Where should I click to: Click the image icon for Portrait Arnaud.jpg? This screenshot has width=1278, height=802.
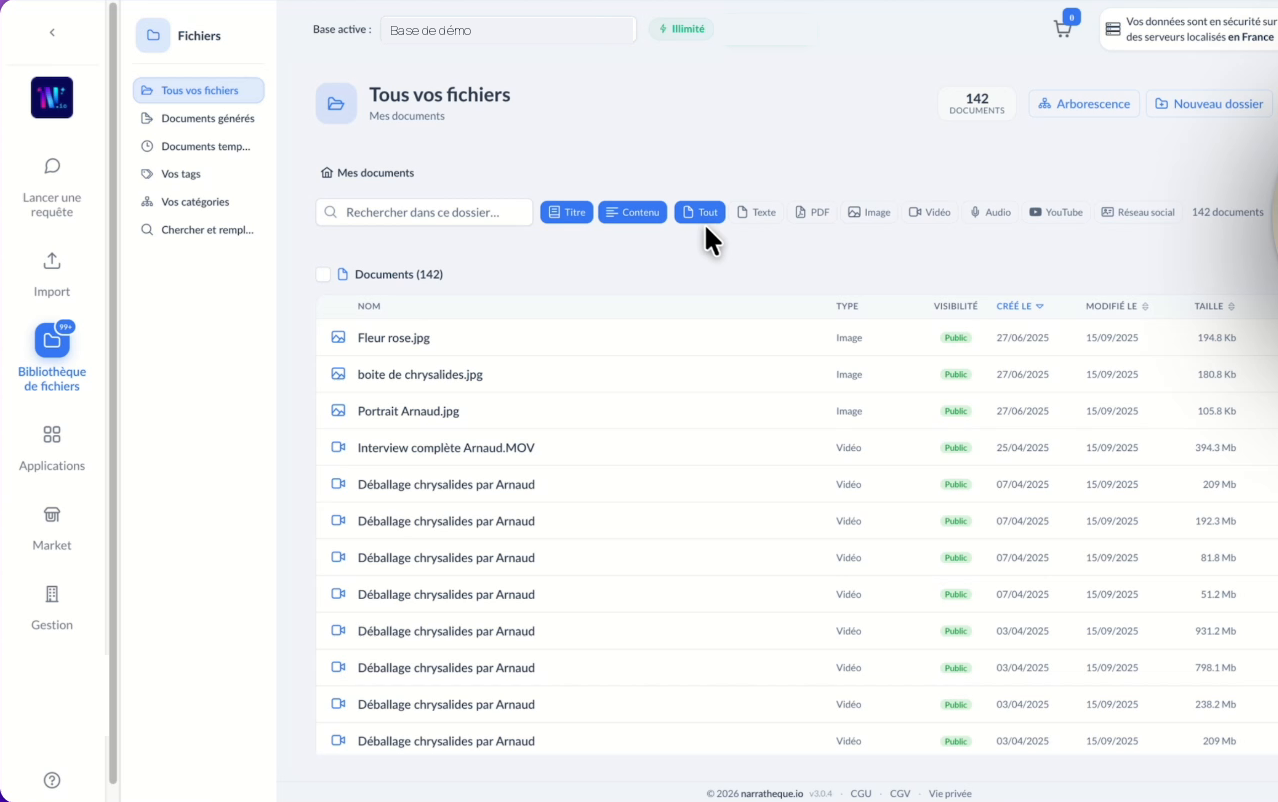coord(338,411)
